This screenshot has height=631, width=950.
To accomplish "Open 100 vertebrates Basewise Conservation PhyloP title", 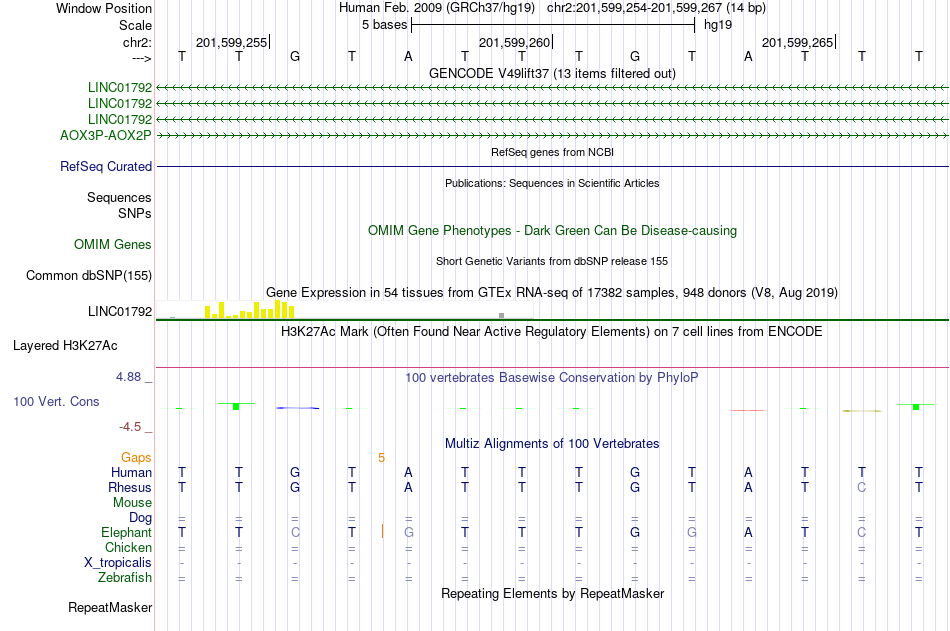I will click(552, 378).
